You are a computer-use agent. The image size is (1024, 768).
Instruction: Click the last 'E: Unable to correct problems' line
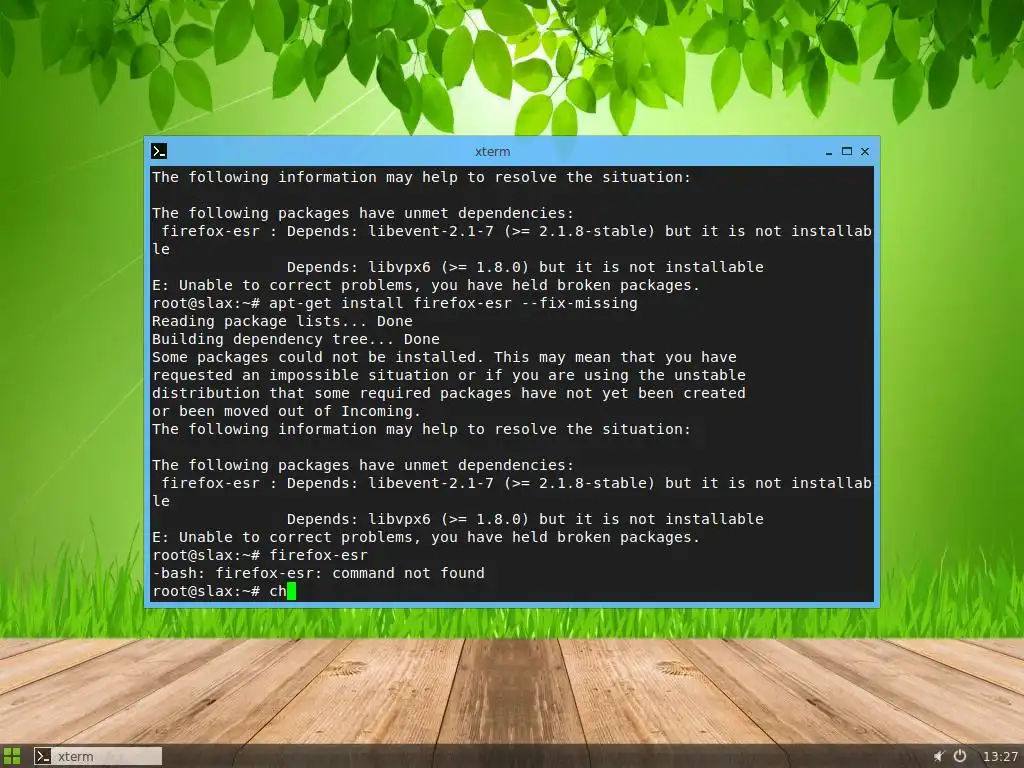(x=426, y=537)
